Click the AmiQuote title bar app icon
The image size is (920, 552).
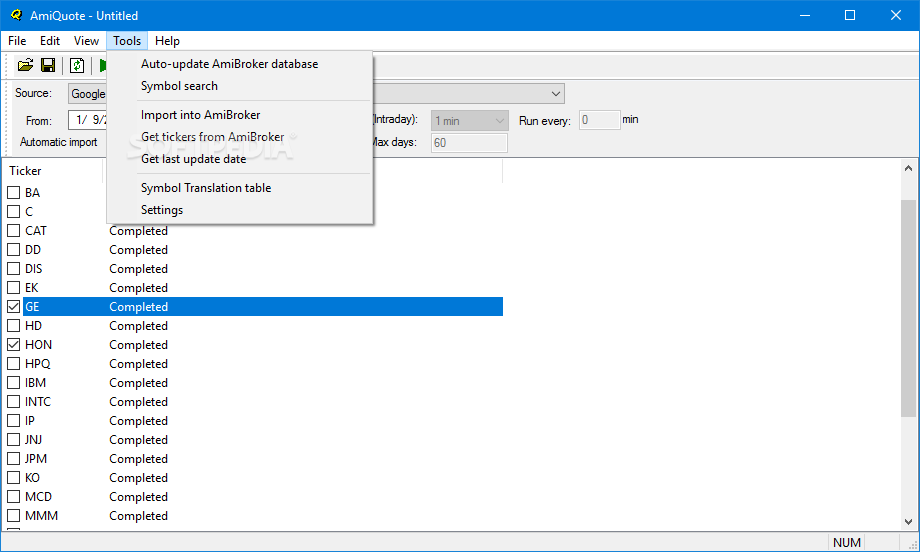tap(16, 15)
